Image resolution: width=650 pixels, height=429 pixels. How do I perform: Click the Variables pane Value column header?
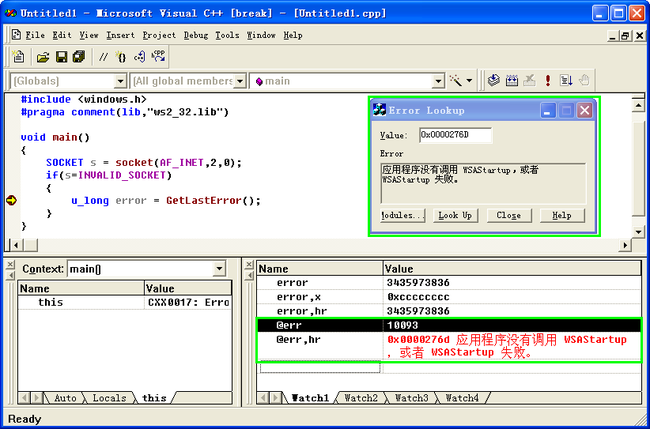tap(188, 288)
